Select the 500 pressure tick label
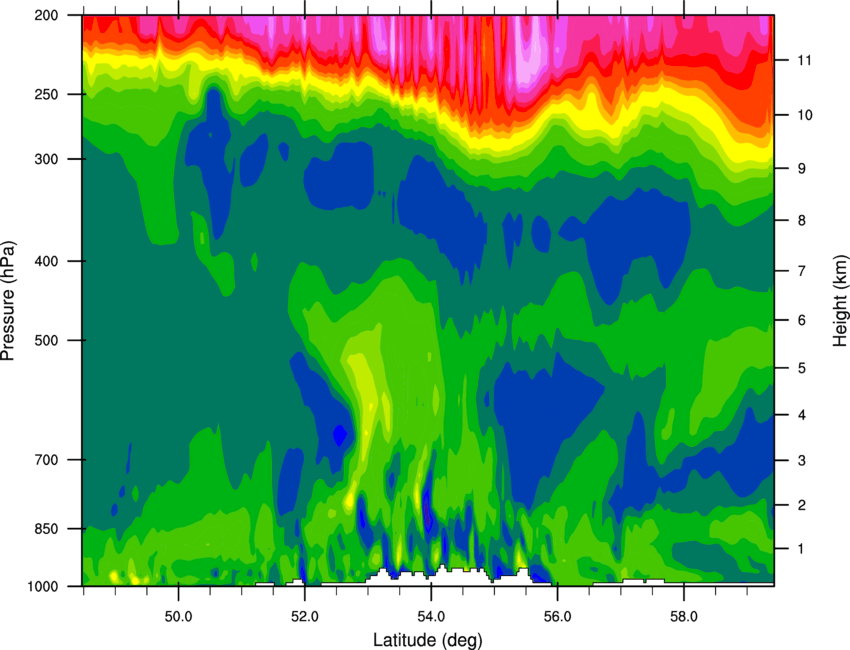850x650 pixels. (47, 340)
